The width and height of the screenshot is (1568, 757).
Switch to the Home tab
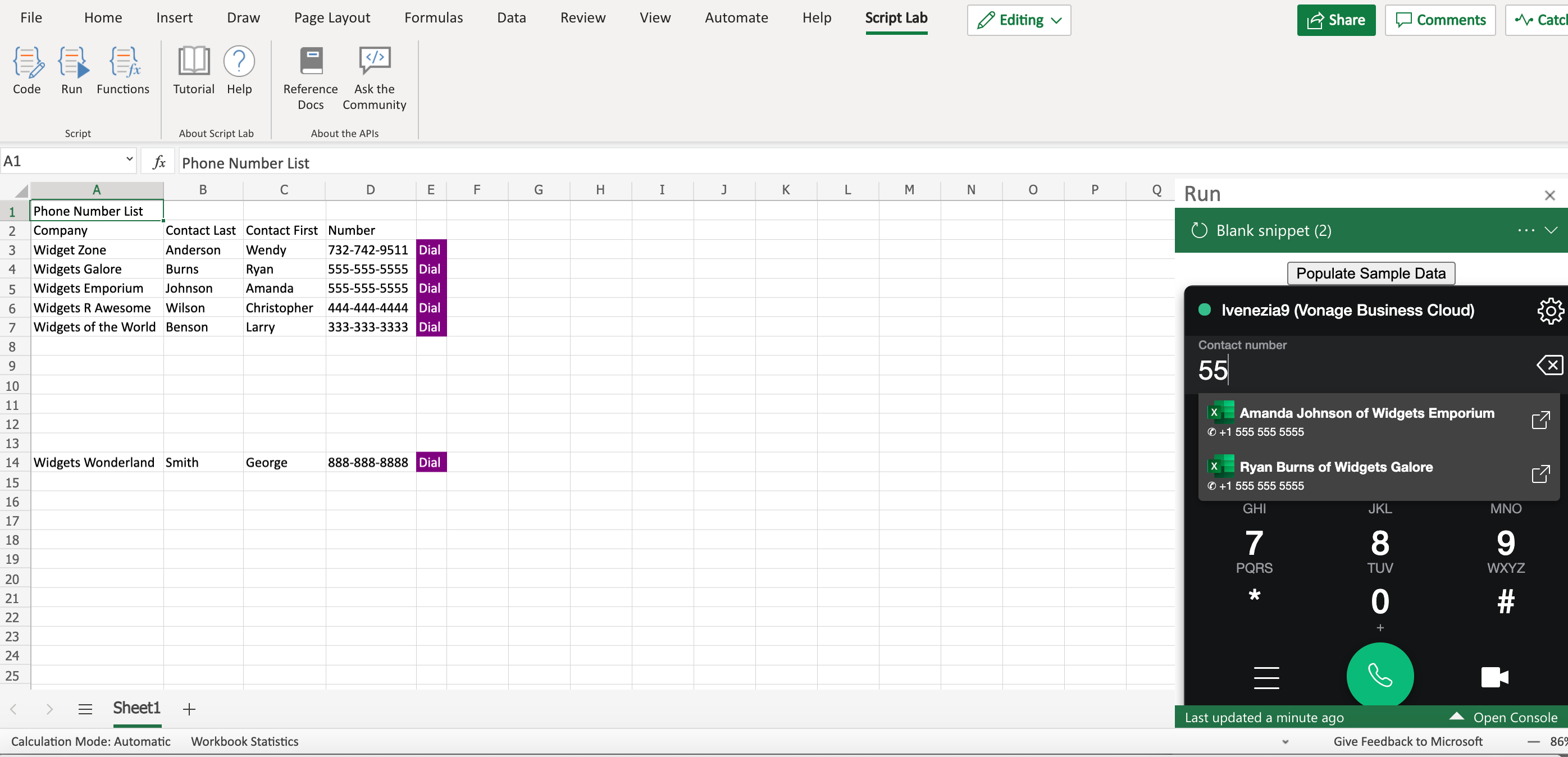pyautogui.click(x=103, y=17)
